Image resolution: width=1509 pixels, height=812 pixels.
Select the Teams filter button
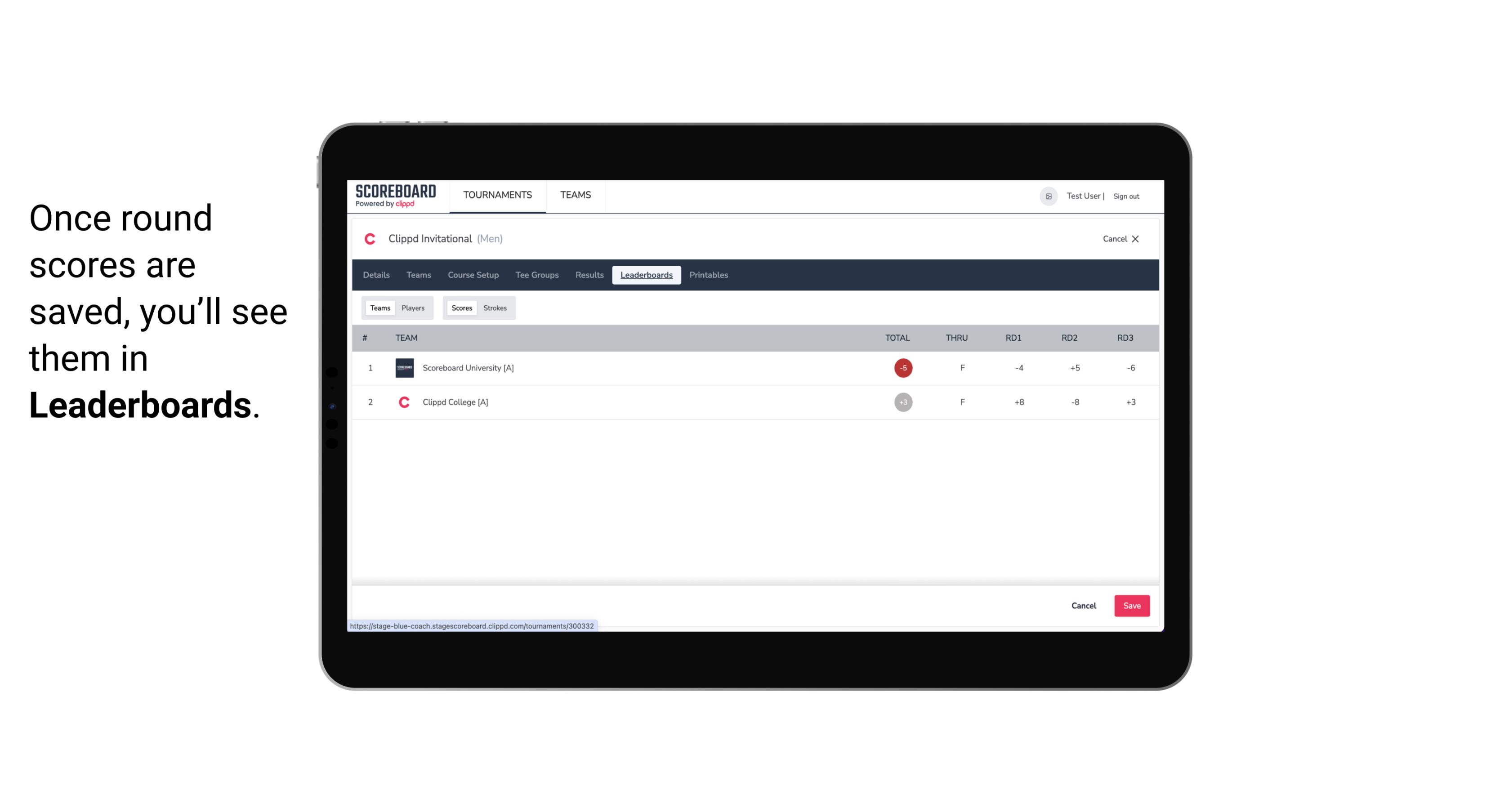(x=379, y=308)
